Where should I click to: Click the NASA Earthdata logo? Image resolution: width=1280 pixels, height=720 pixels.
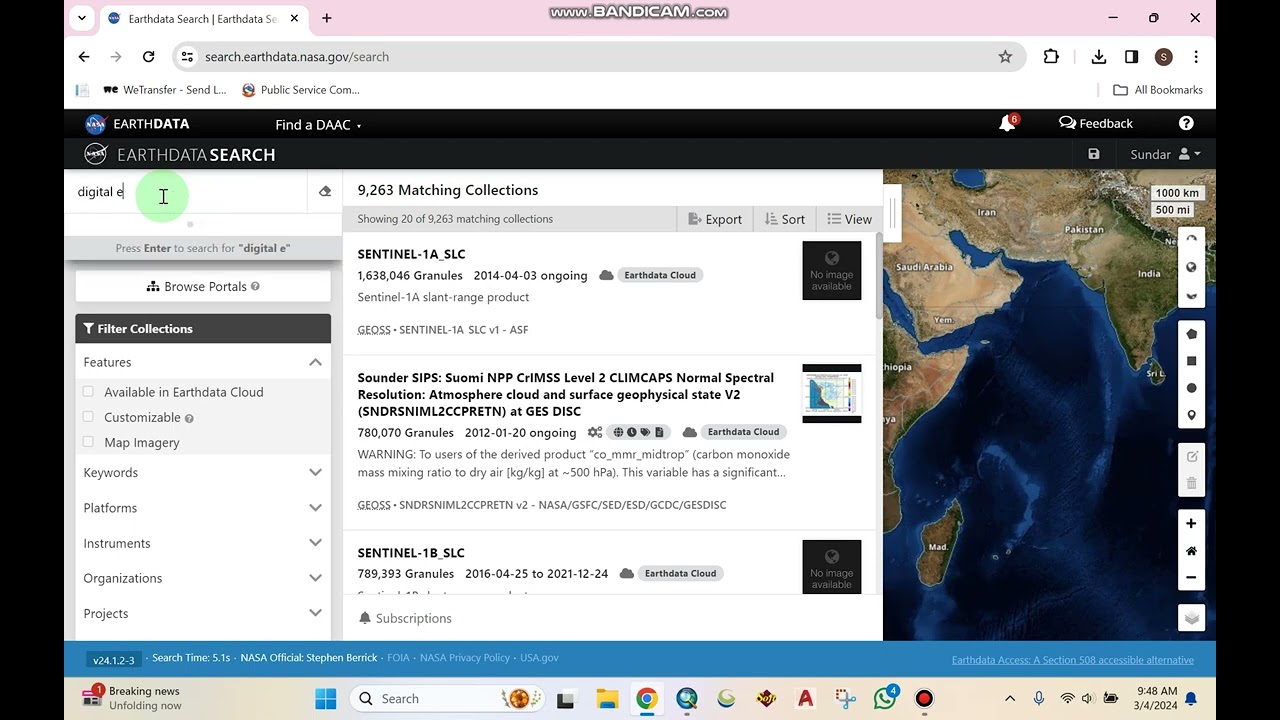click(x=137, y=124)
